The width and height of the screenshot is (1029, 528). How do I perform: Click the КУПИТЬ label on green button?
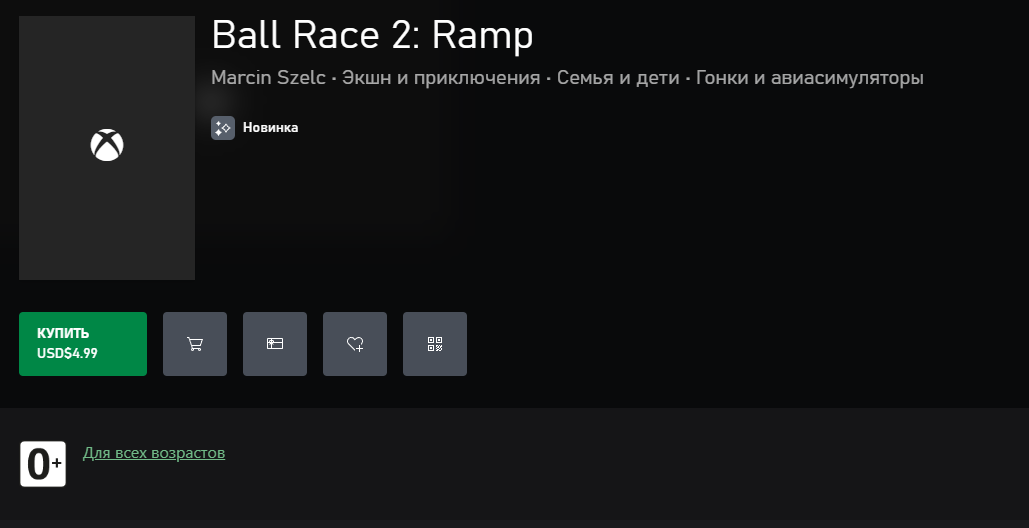coord(63,333)
